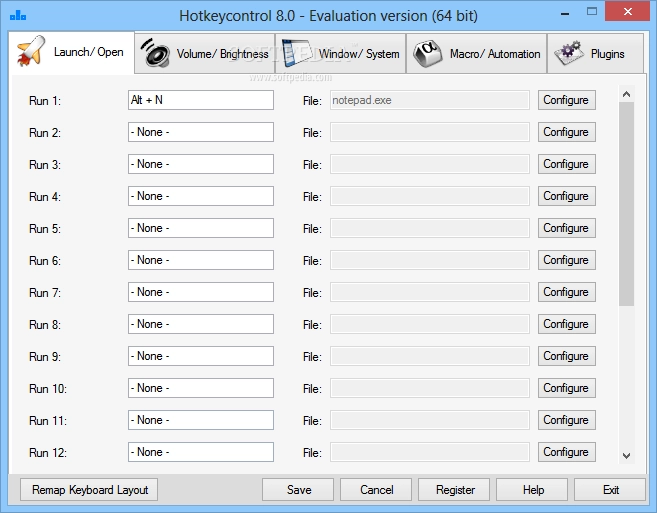Viewport: 657px width, 513px height.
Task: Open Configure for Run 9
Action: (x=566, y=356)
